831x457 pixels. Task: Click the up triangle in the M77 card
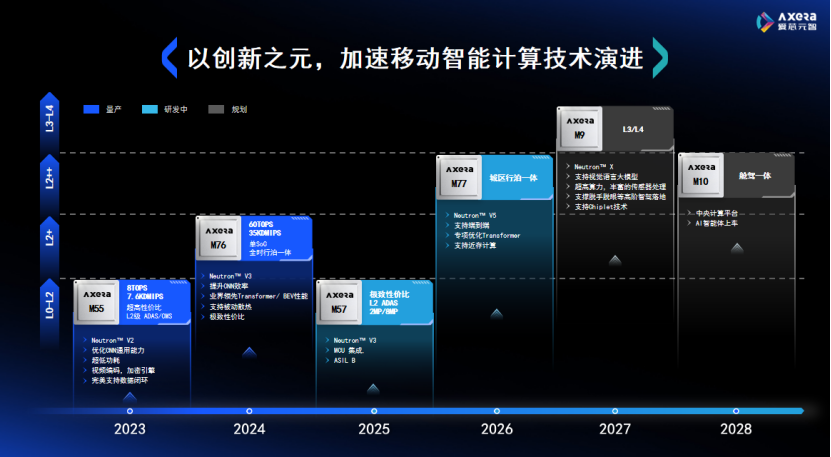point(497,314)
